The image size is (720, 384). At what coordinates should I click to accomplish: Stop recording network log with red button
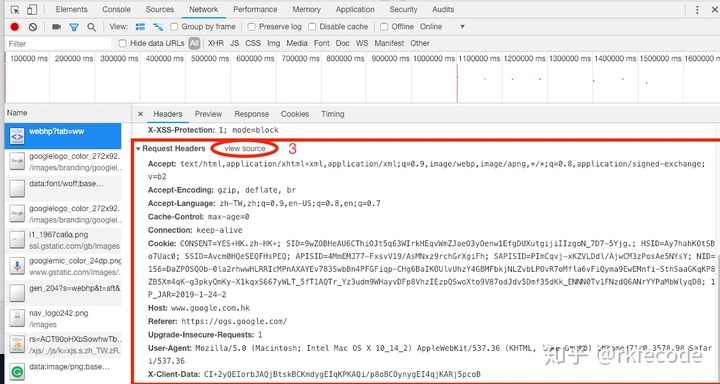pyautogui.click(x=15, y=27)
